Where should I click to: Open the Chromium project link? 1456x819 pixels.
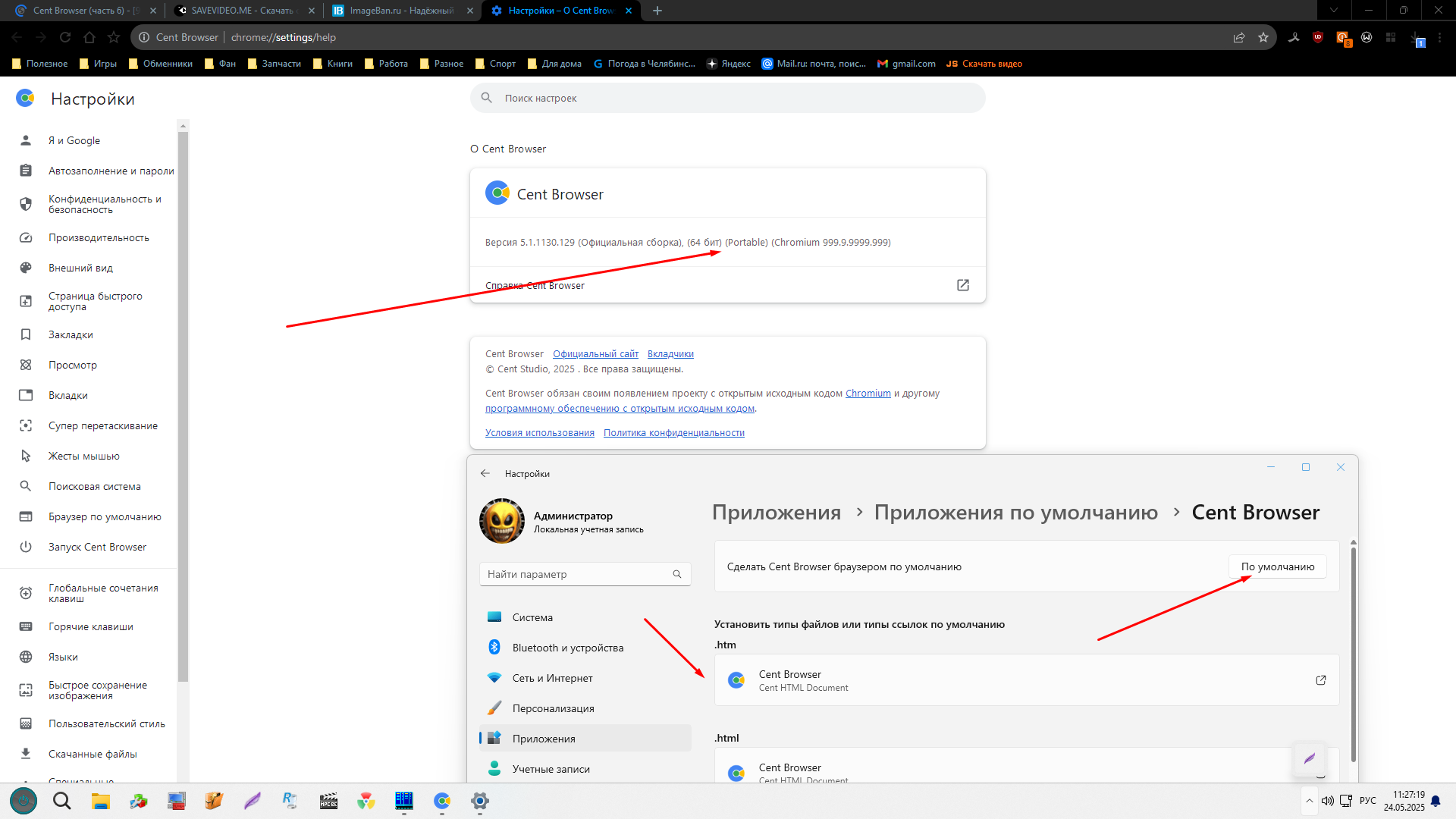868,394
